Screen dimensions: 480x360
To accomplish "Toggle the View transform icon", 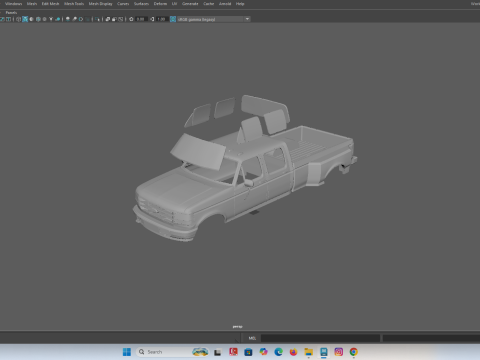I will (x=173, y=19).
